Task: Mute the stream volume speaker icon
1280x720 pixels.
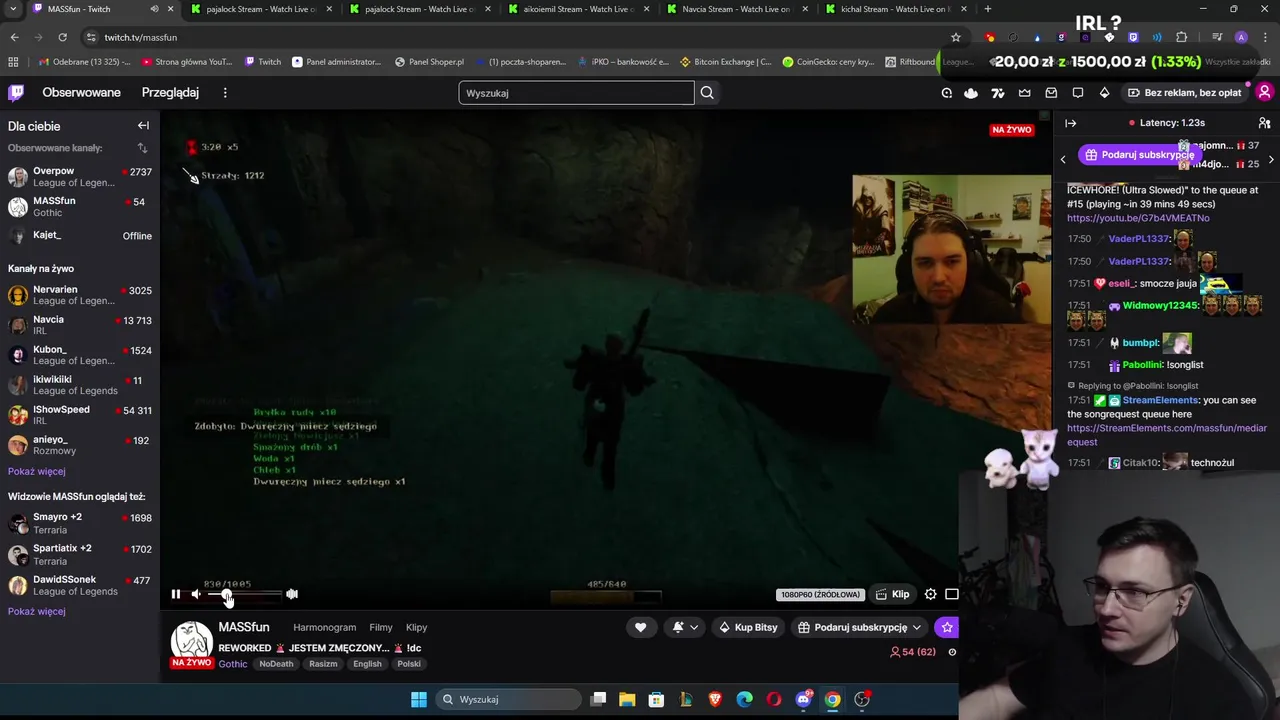Action: (x=196, y=594)
